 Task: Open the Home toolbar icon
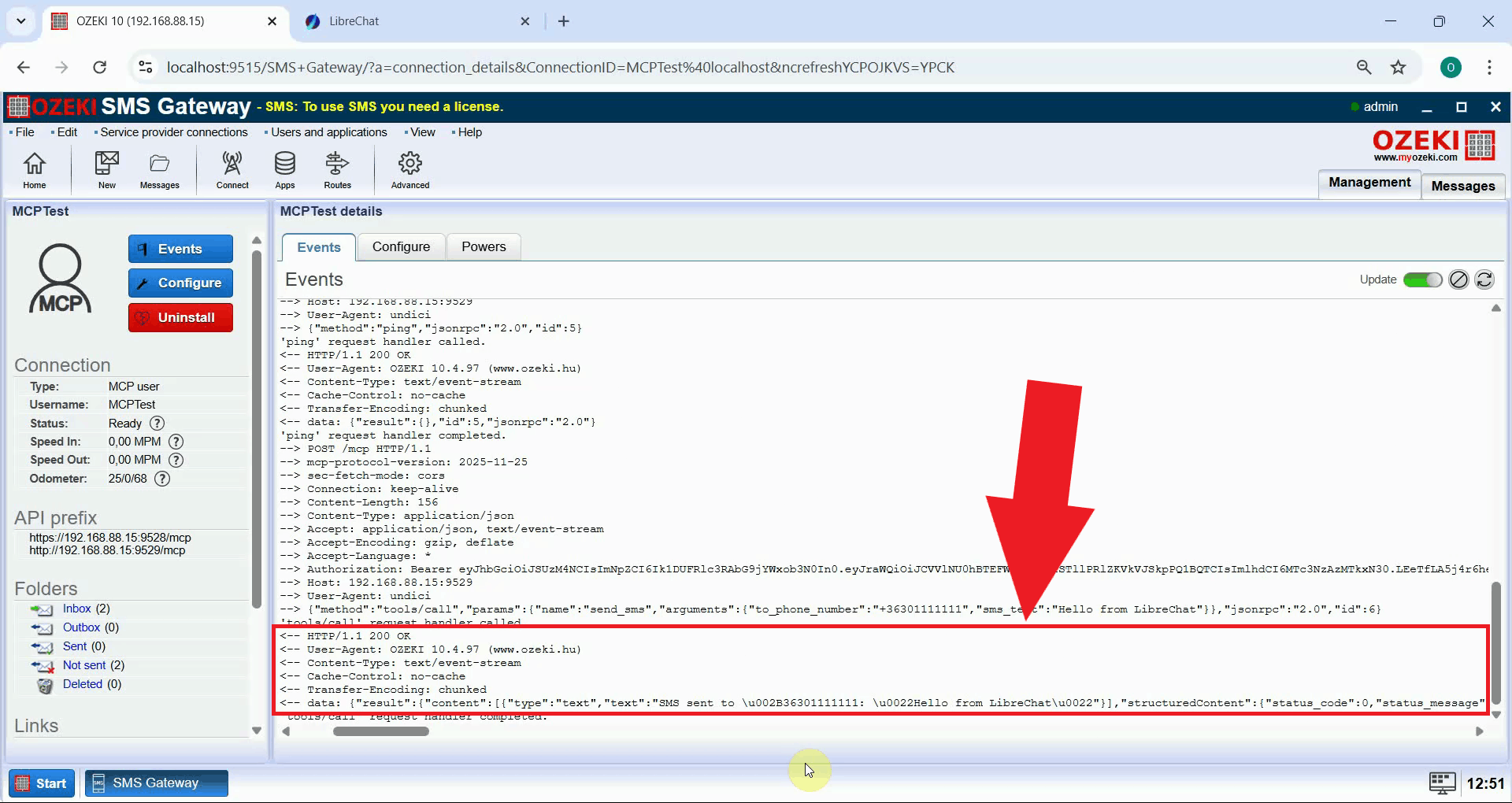[x=34, y=170]
